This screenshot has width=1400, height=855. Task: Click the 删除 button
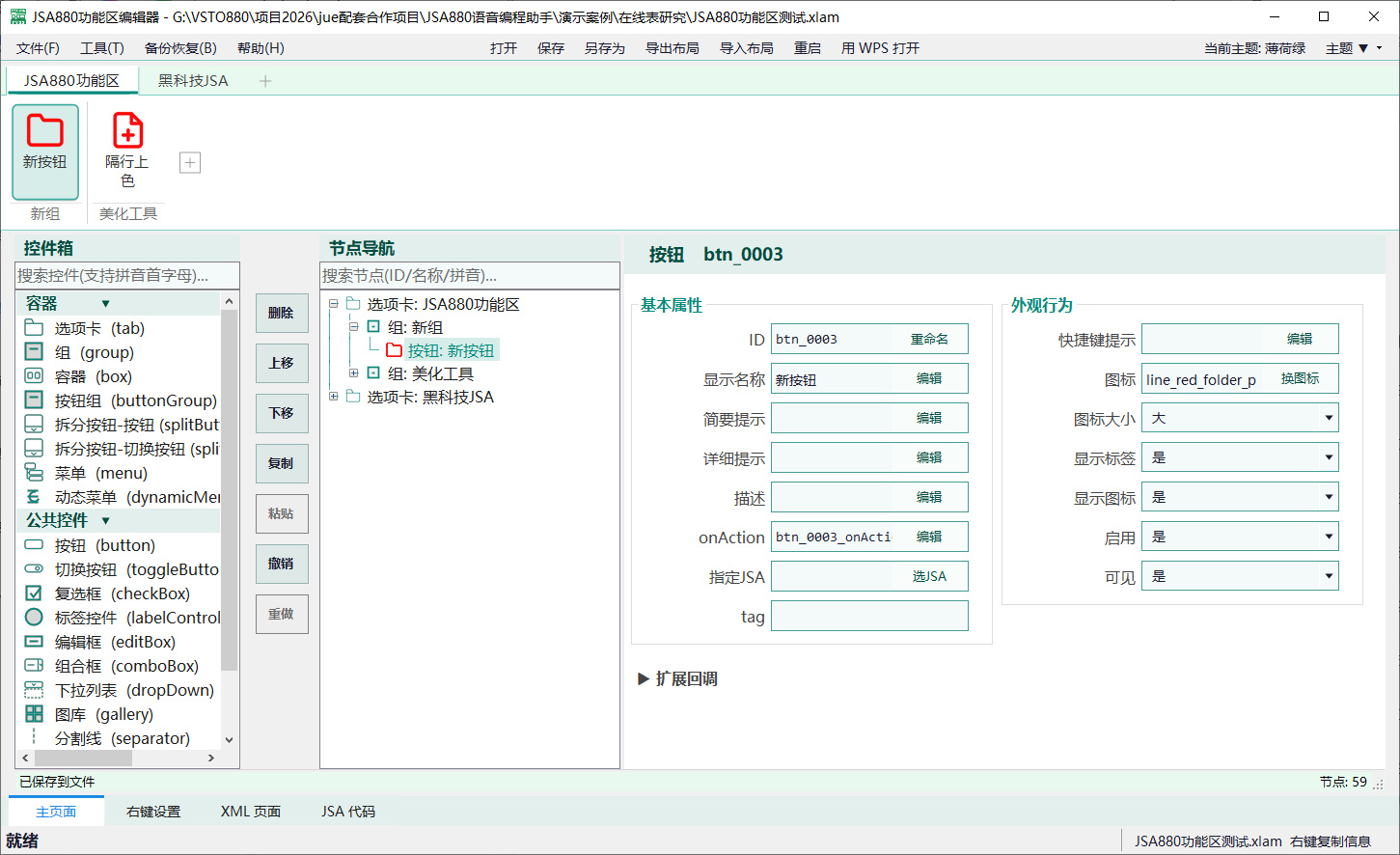282,313
